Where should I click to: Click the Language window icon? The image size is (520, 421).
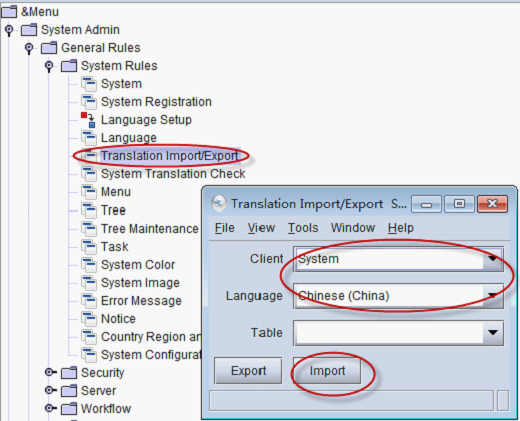89,138
